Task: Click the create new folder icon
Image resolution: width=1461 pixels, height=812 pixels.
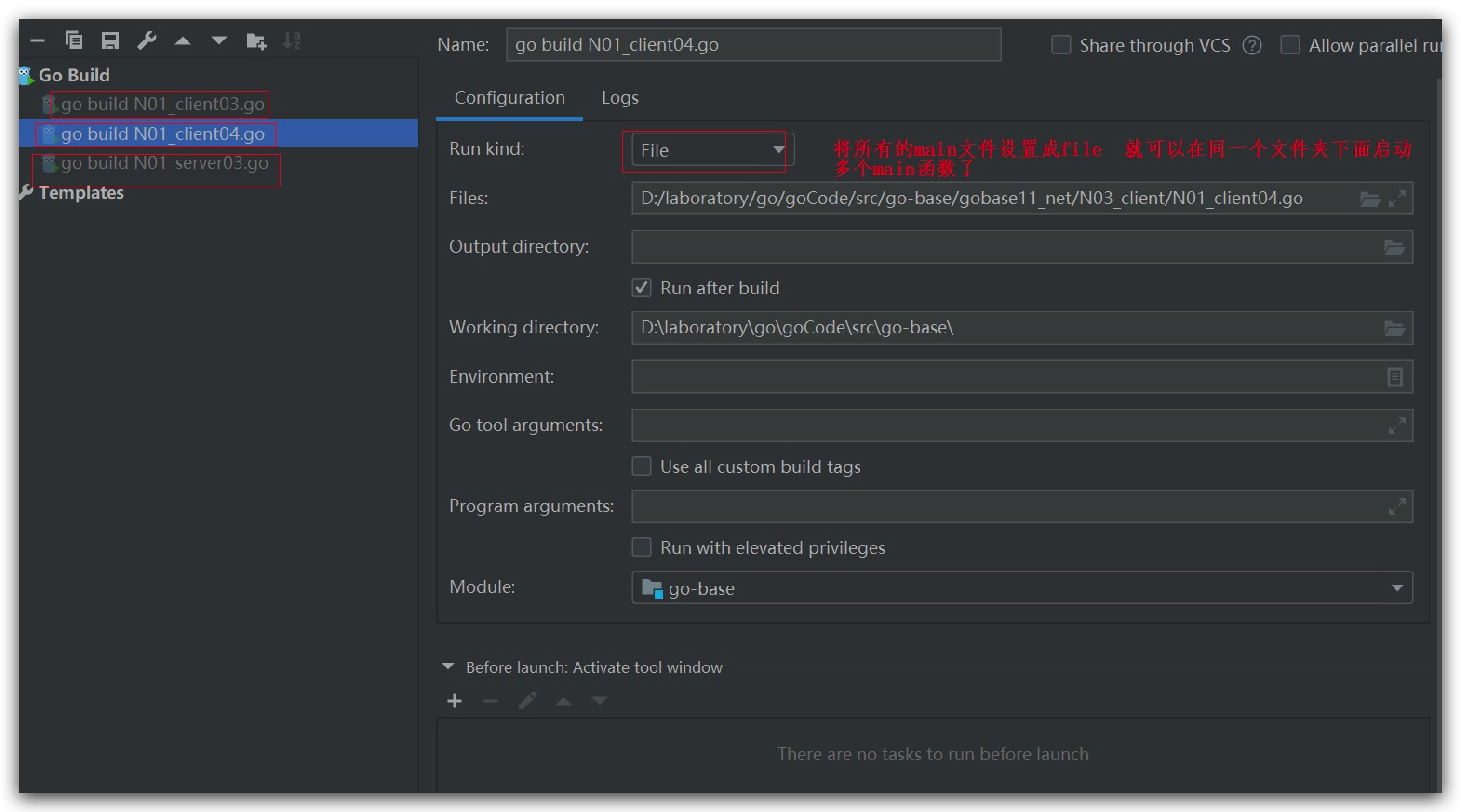Action: pos(256,41)
